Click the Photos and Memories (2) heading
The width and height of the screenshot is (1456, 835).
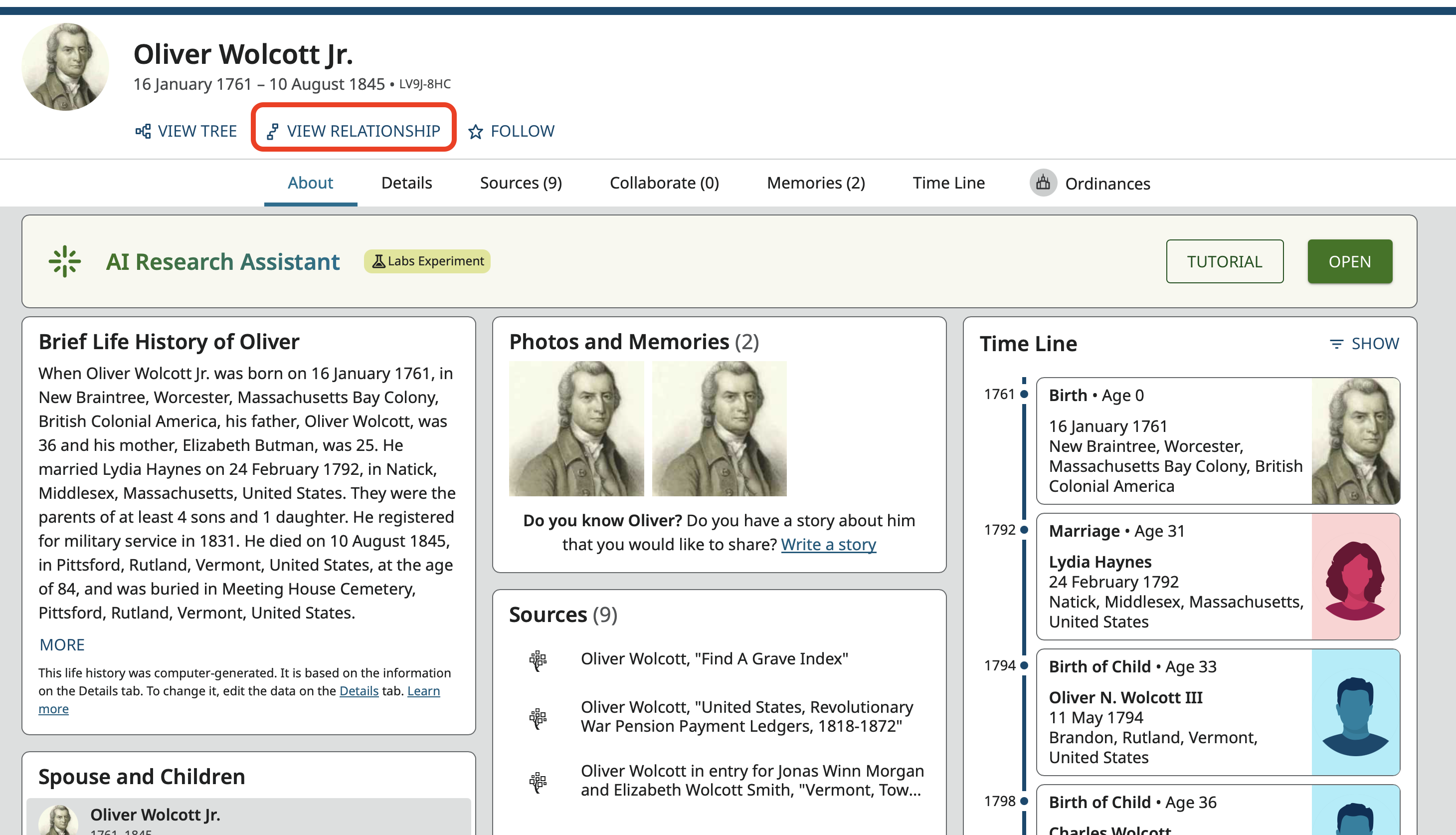pyautogui.click(x=634, y=342)
